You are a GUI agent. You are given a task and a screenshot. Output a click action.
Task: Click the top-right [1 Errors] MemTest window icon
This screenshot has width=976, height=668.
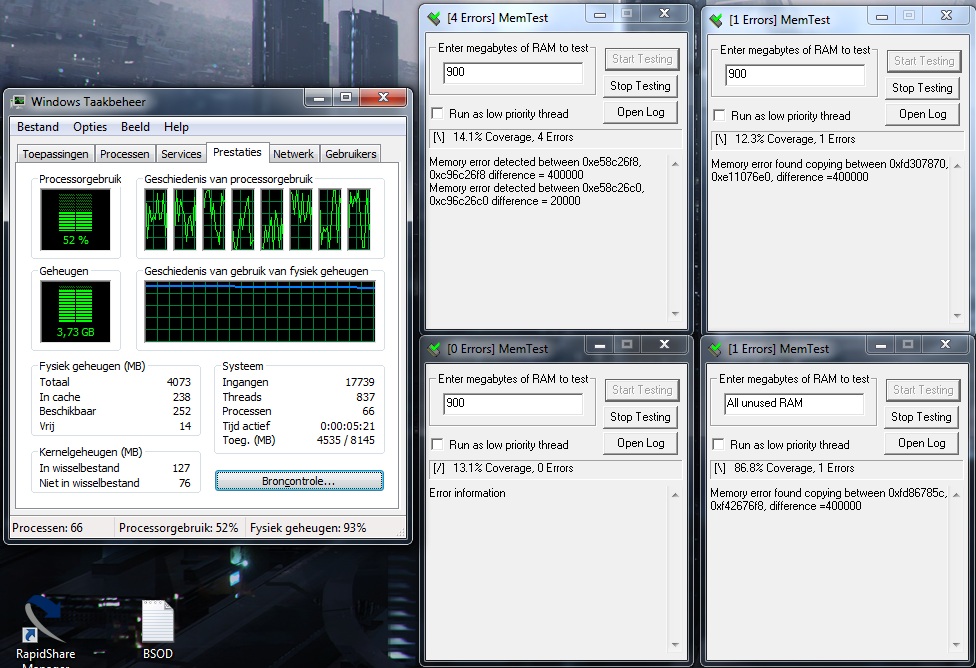click(x=716, y=20)
